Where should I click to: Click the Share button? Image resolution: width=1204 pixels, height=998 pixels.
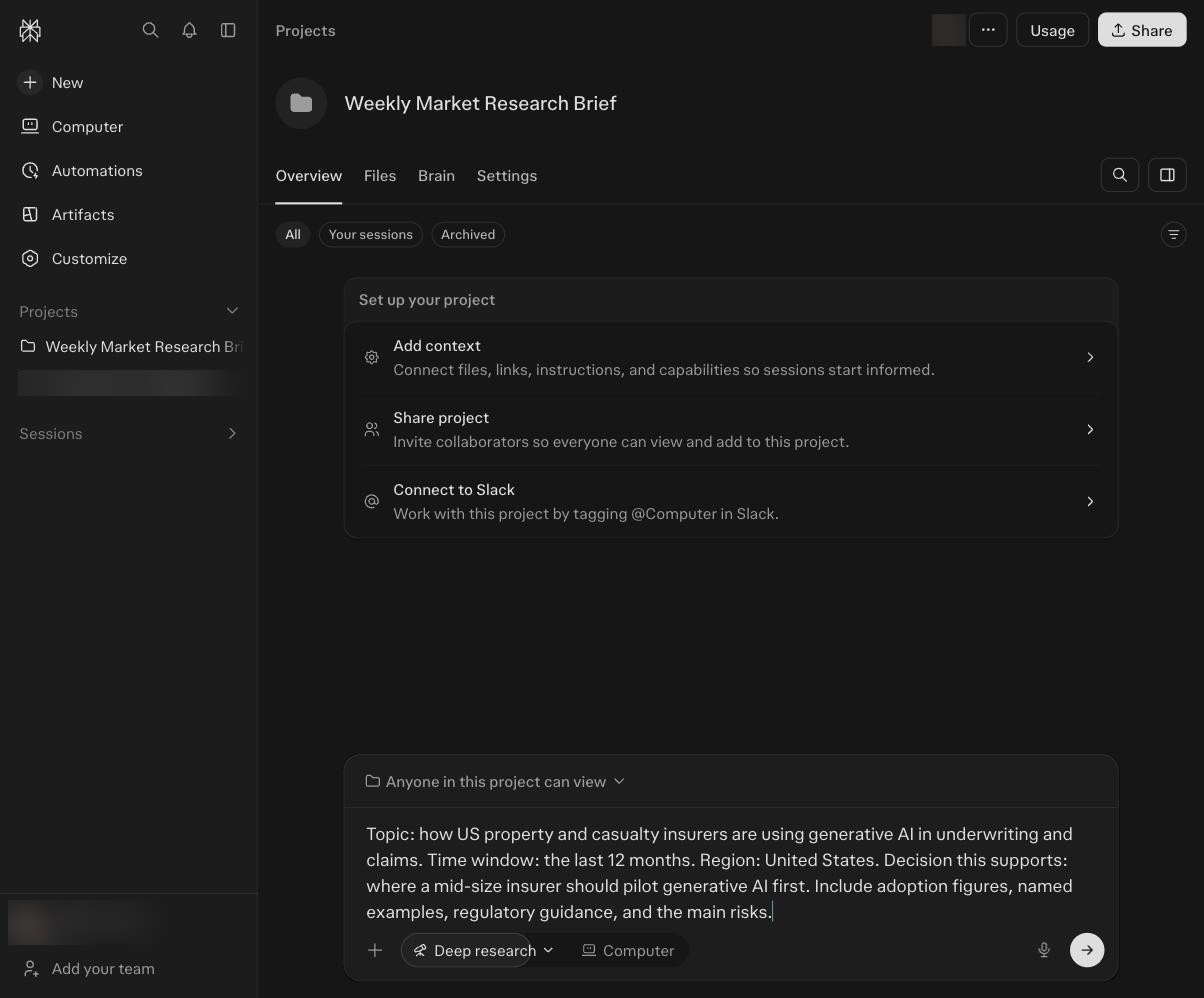[1142, 30]
